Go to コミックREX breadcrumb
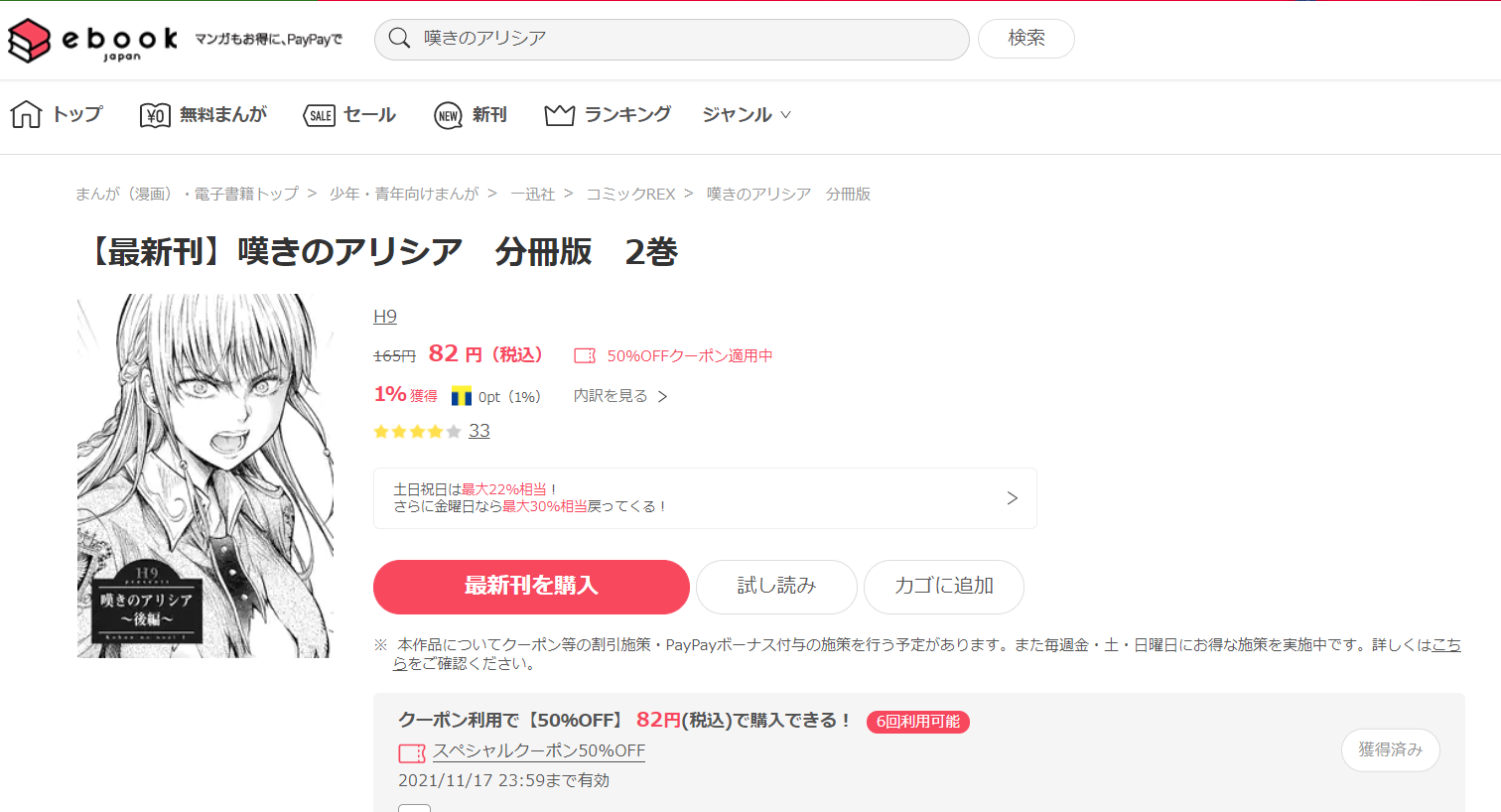 630,195
